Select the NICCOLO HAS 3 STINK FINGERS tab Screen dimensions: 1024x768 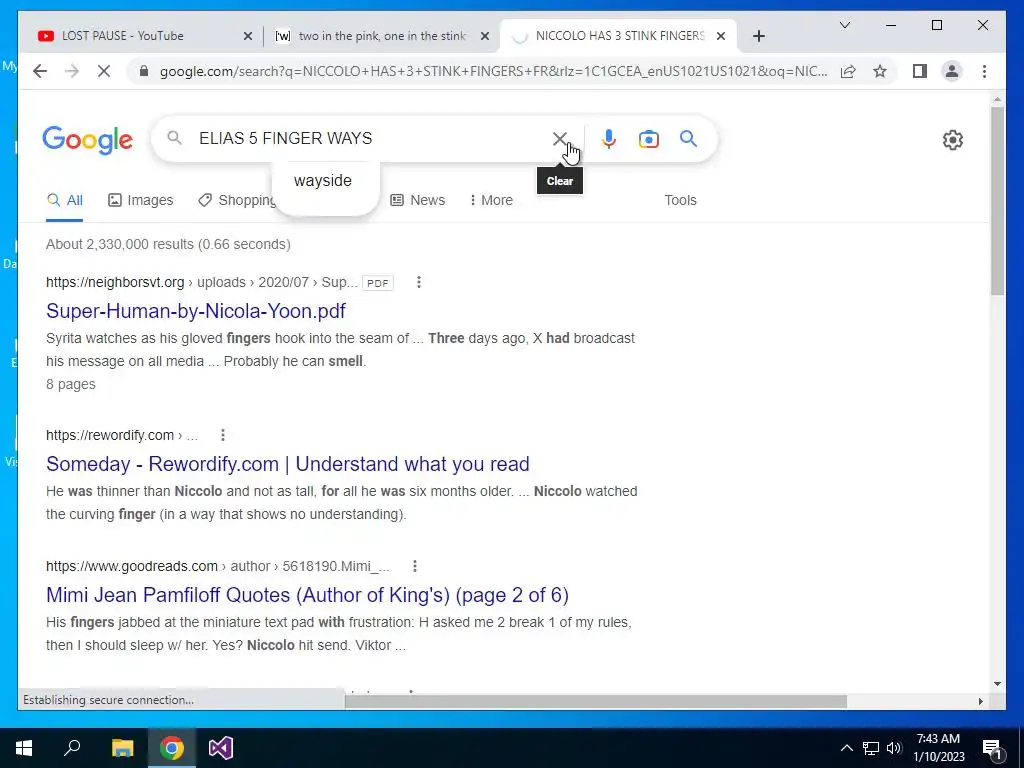[618, 36]
